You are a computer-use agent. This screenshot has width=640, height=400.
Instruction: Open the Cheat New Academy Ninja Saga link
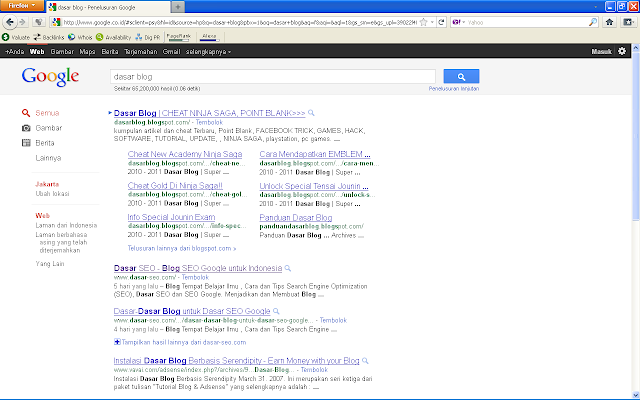[185, 154]
